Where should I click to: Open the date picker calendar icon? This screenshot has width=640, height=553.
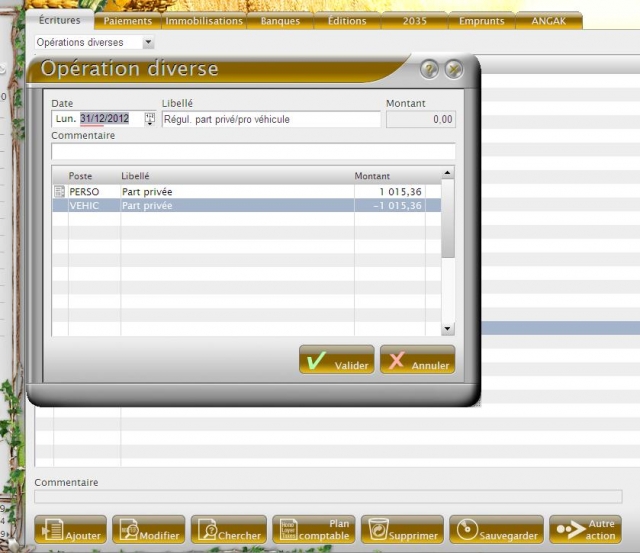(150, 119)
